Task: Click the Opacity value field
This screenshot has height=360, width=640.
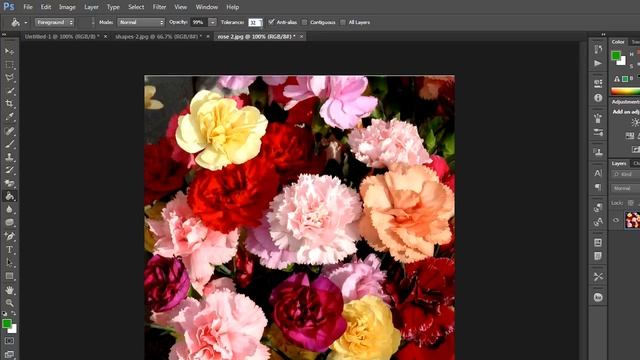Action: pyautogui.click(x=199, y=22)
